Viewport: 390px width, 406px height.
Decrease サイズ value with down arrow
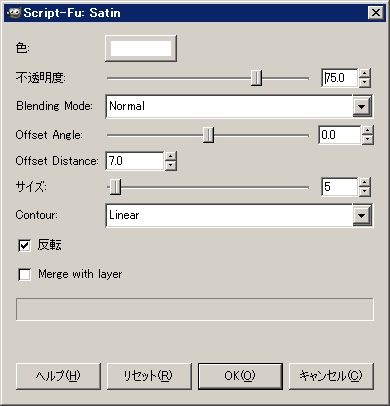coord(364,191)
